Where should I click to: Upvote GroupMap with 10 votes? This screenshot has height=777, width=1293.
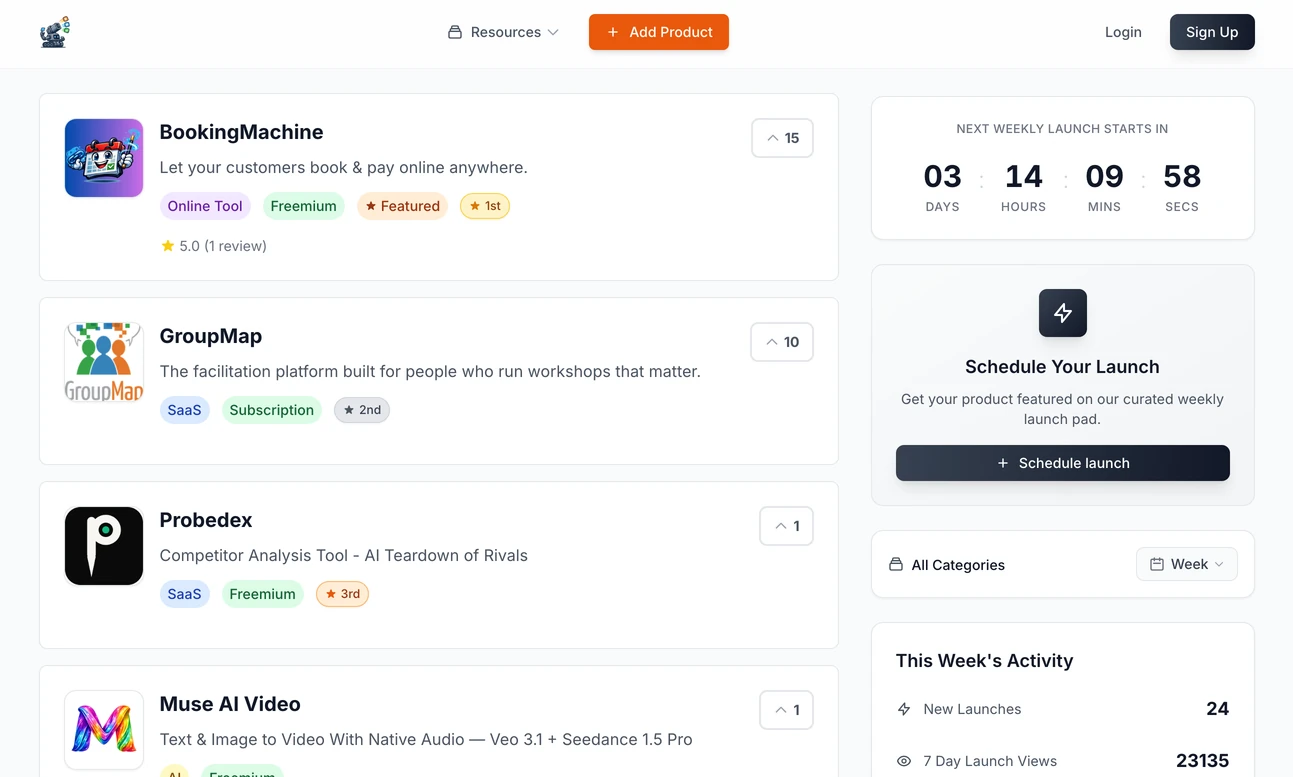click(782, 342)
